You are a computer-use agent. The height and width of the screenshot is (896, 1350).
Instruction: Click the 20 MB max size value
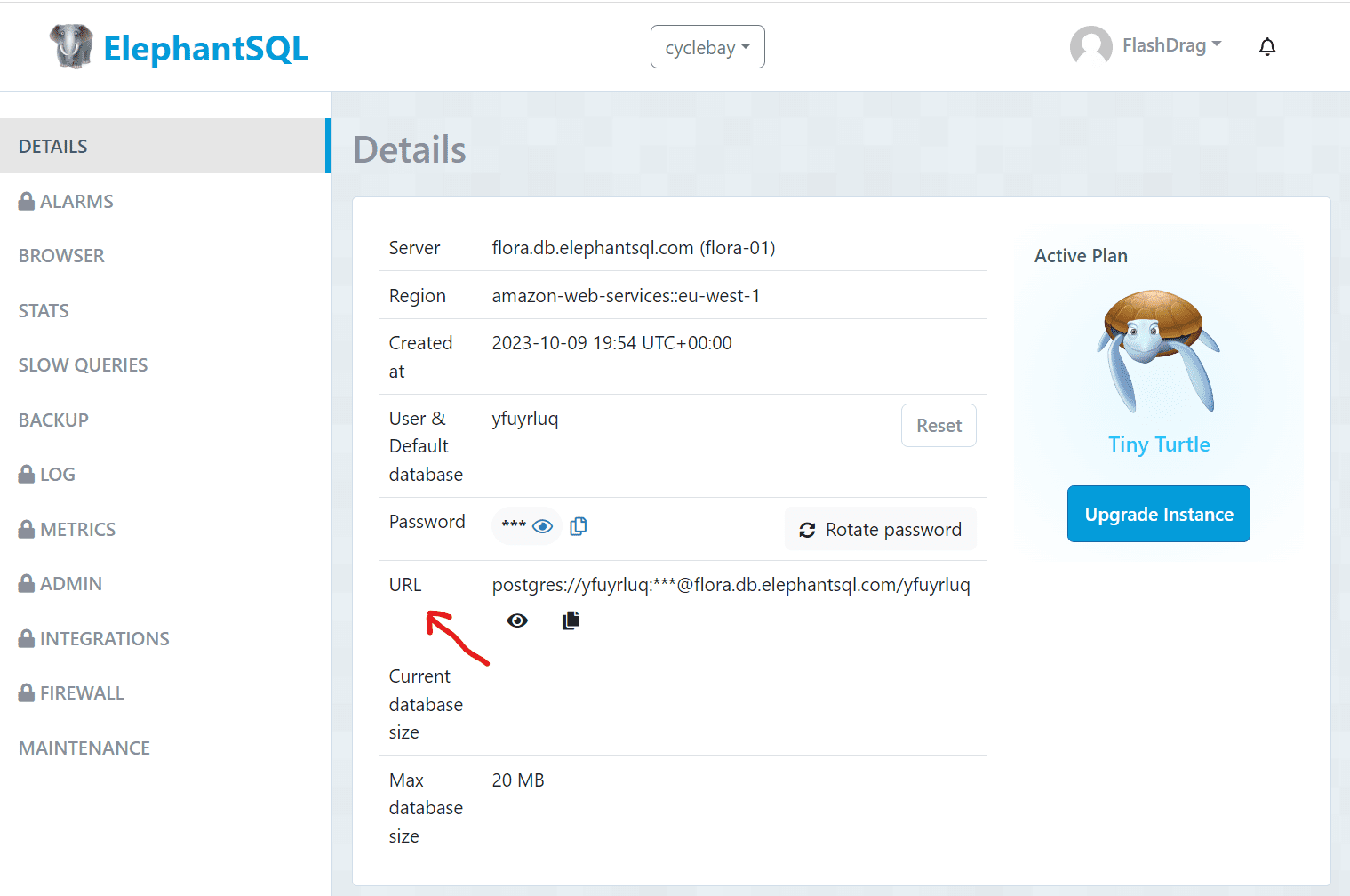click(518, 780)
